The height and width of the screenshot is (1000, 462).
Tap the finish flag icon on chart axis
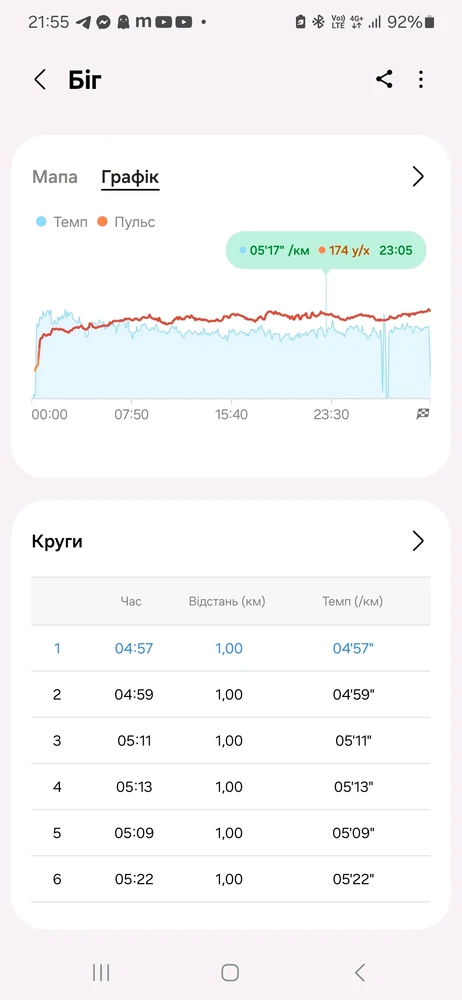pyautogui.click(x=422, y=414)
